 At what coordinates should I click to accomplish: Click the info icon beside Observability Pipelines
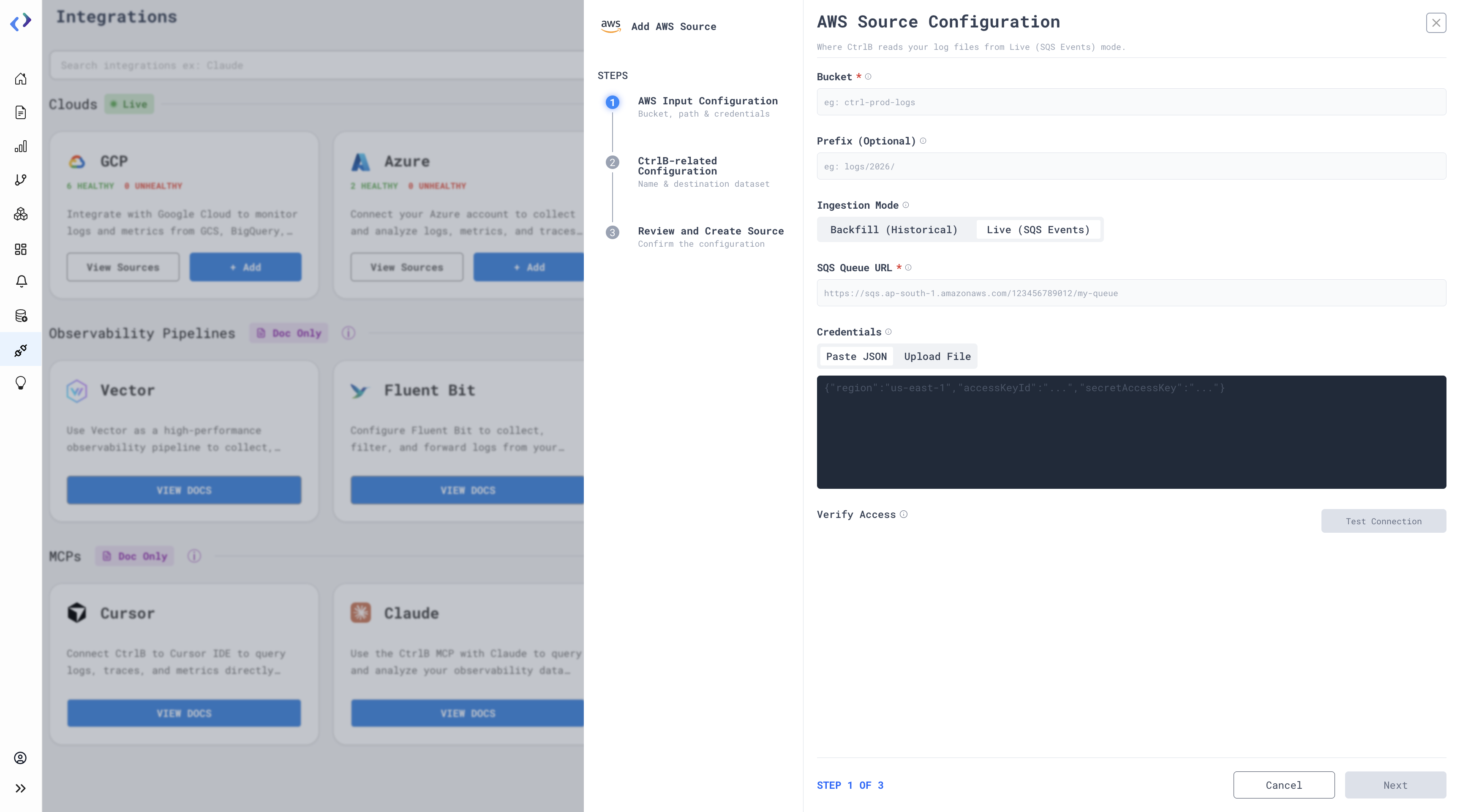(x=349, y=332)
